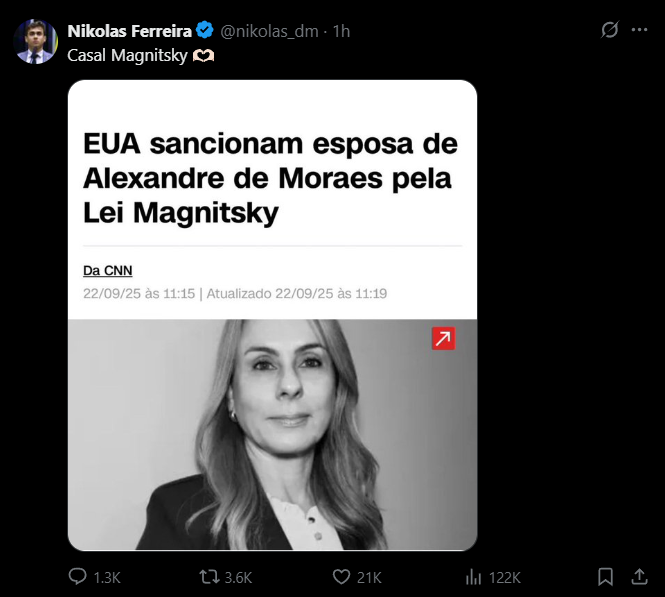Screen dimensions: 665x597
Task: Open the views bar chart icon
Action: [x=474, y=577]
